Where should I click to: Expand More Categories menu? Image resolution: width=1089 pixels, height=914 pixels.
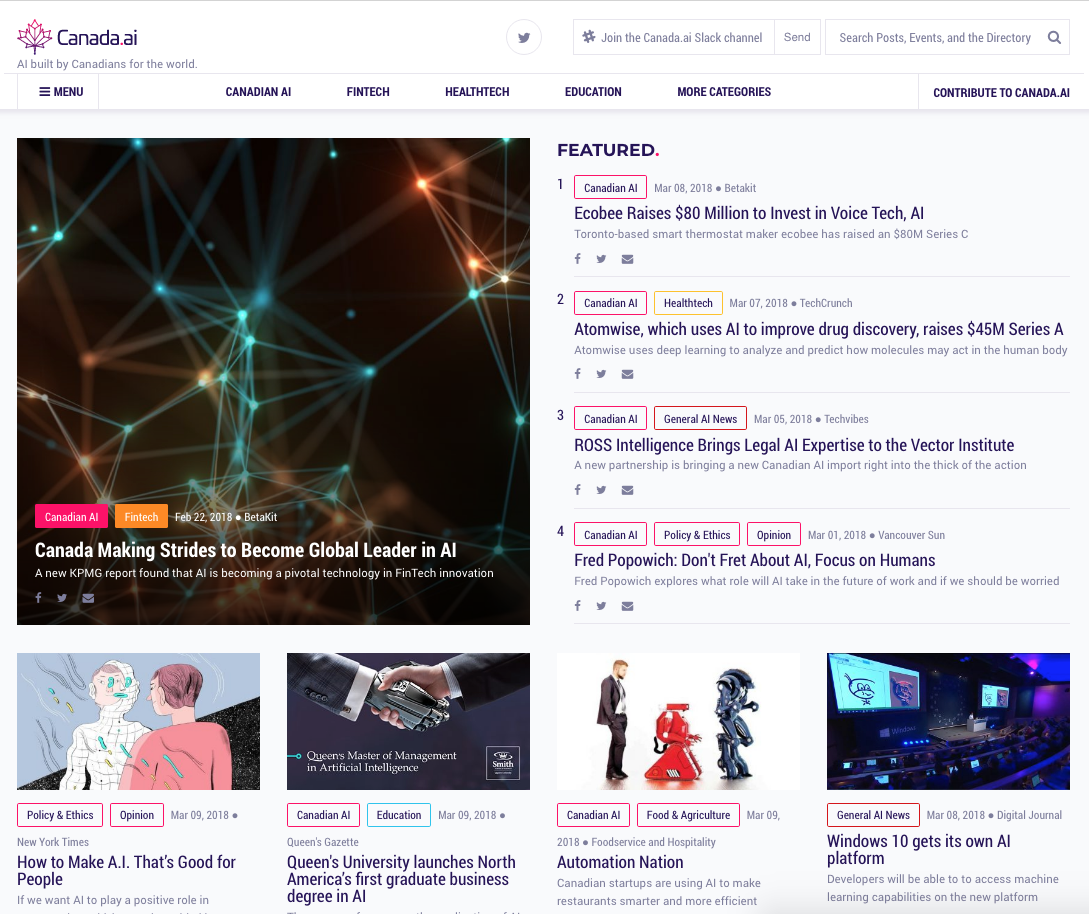(x=724, y=92)
